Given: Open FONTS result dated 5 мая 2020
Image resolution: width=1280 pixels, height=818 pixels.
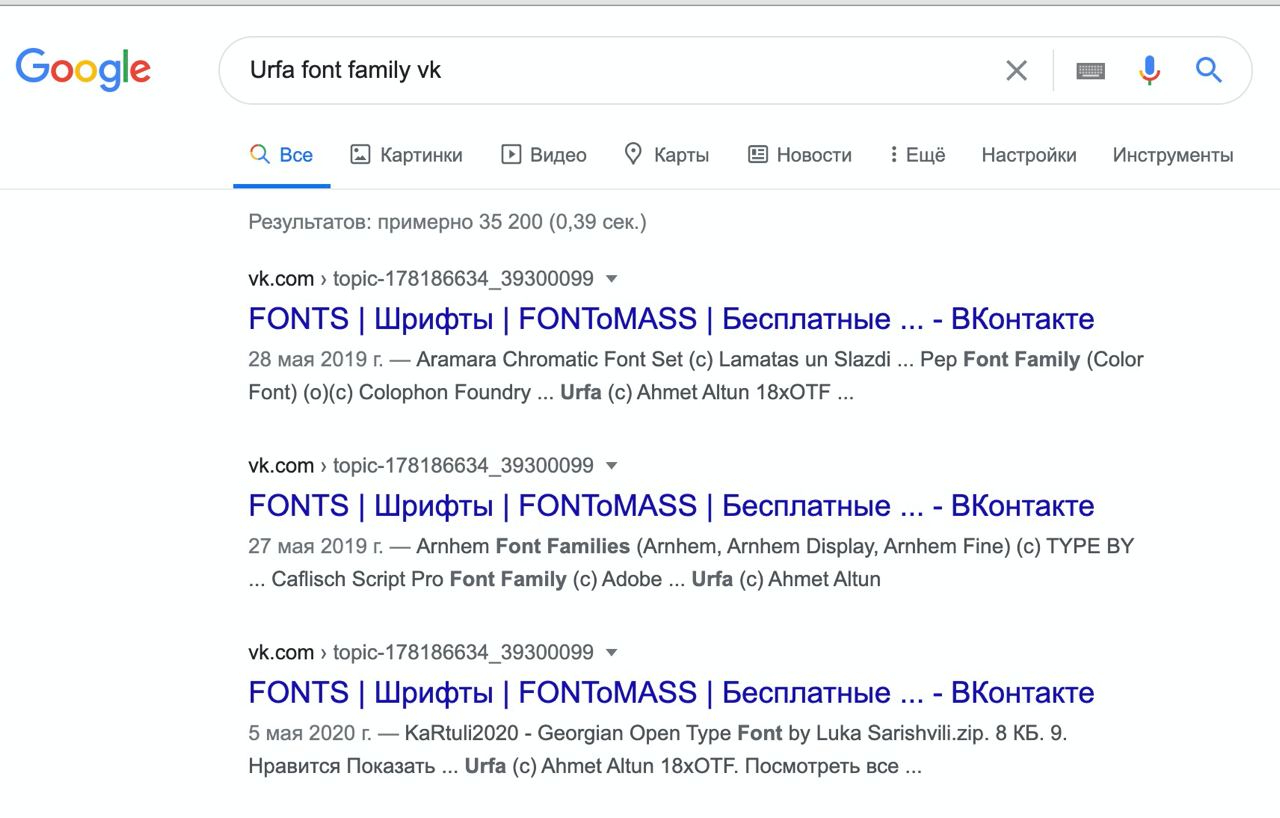Looking at the screenshot, I should click(x=671, y=693).
